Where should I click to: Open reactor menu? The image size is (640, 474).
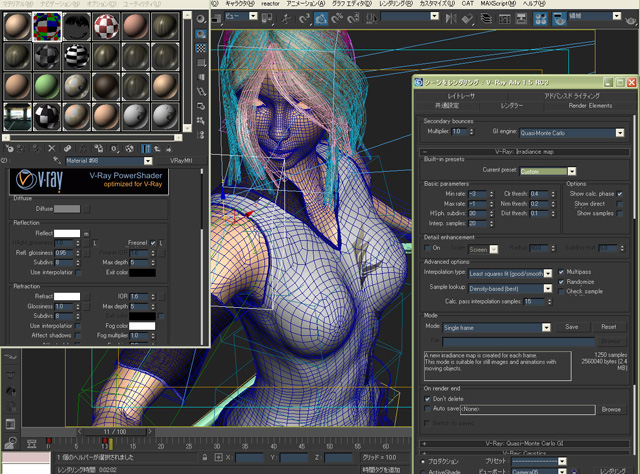(271, 4)
